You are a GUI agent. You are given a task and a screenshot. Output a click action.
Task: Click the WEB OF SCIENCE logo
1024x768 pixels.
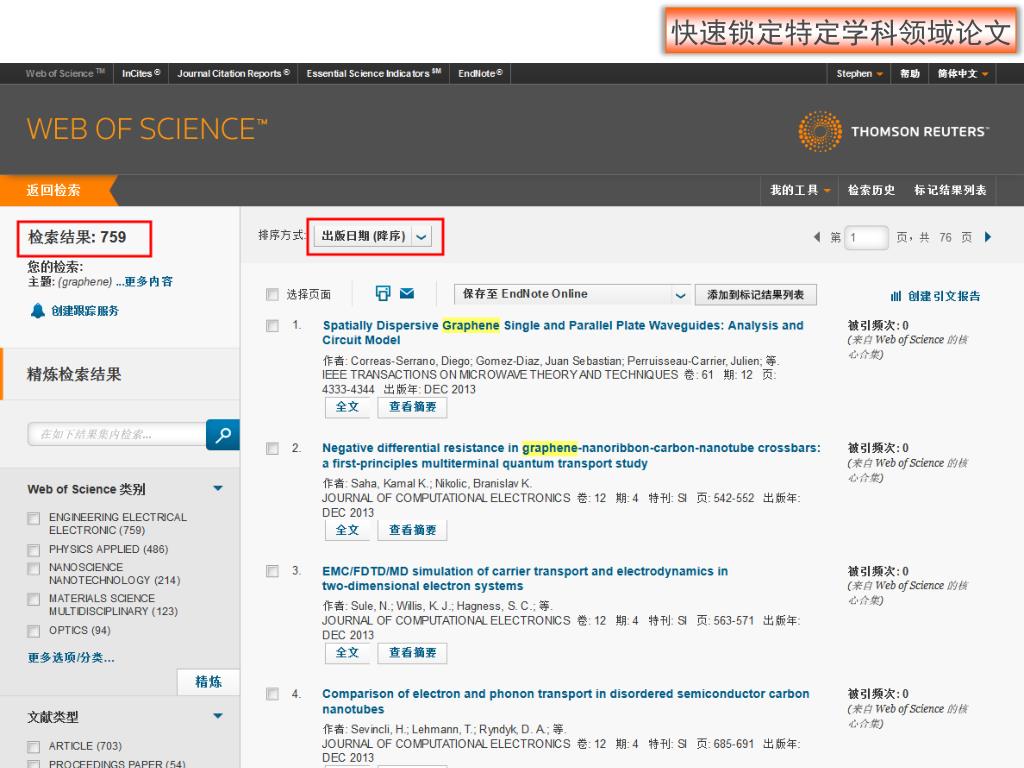[x=147, y=129]
